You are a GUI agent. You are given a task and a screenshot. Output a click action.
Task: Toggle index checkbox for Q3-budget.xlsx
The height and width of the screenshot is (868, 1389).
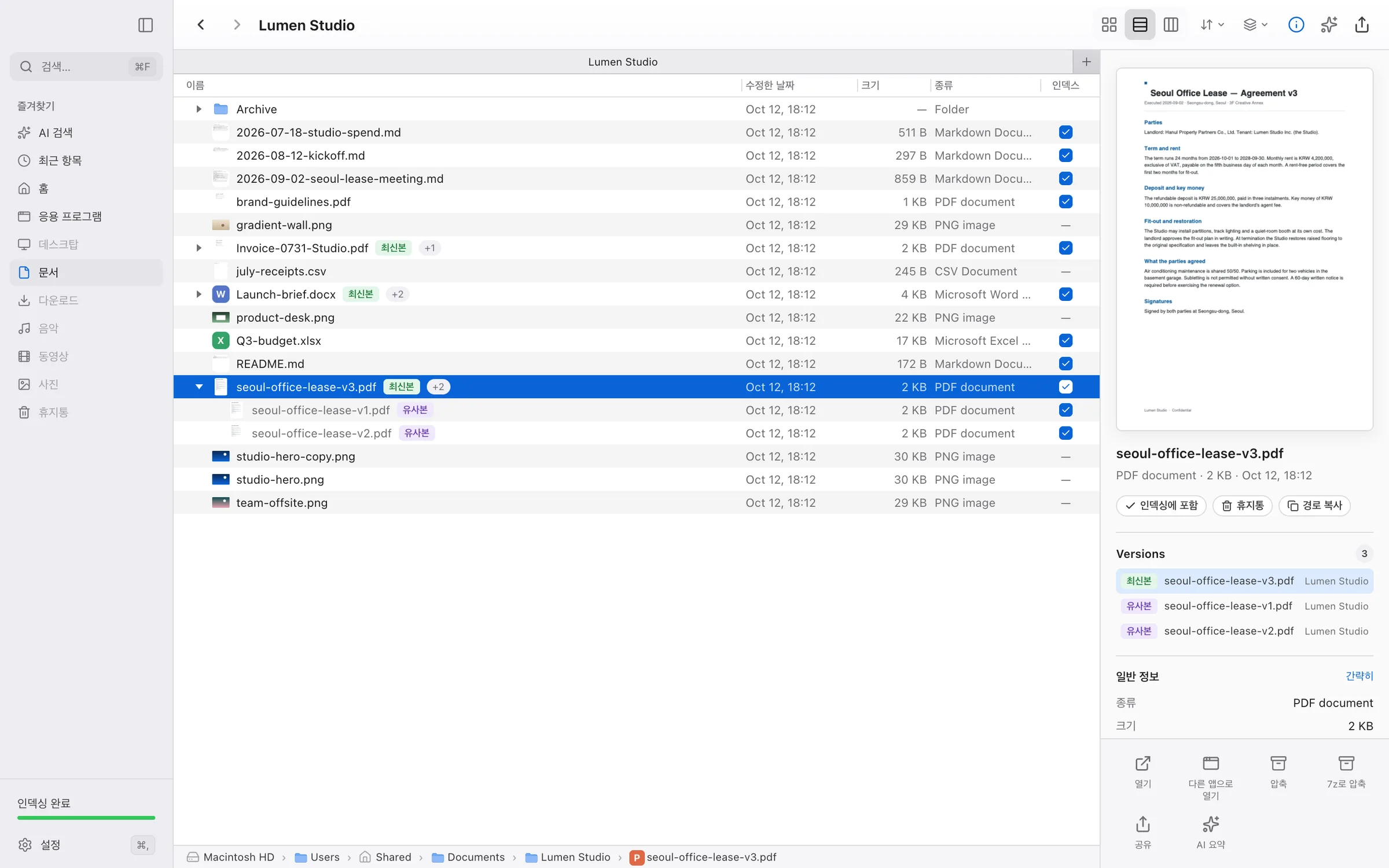click(x=1065, y=341)
